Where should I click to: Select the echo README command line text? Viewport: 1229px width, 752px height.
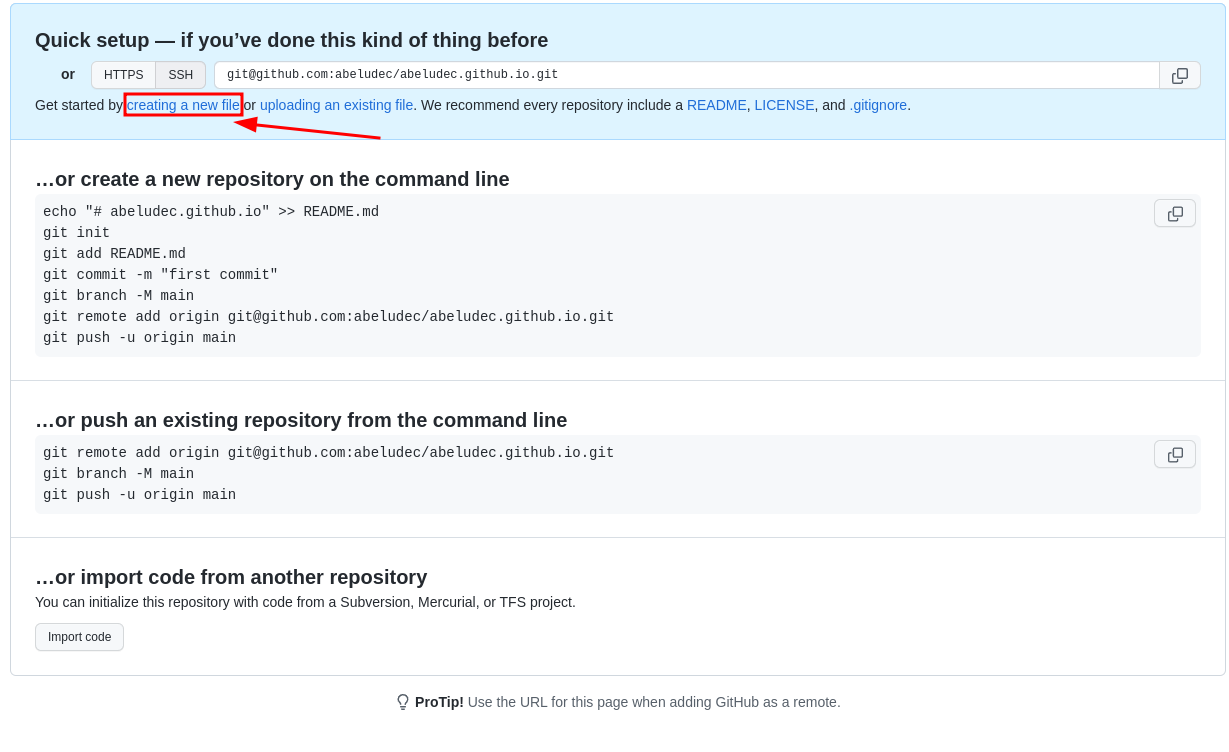[x=210, y=211]
